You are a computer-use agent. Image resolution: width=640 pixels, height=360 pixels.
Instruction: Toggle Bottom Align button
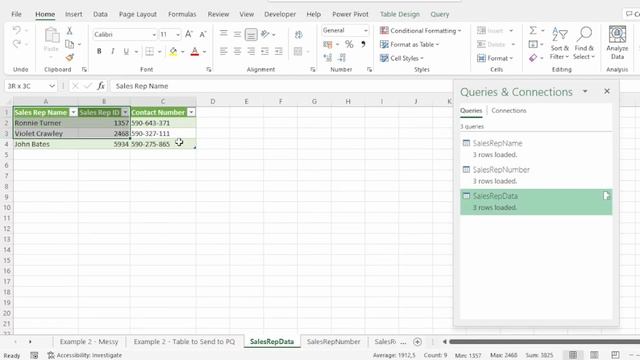pyautogui.click(x=251, y=34)
